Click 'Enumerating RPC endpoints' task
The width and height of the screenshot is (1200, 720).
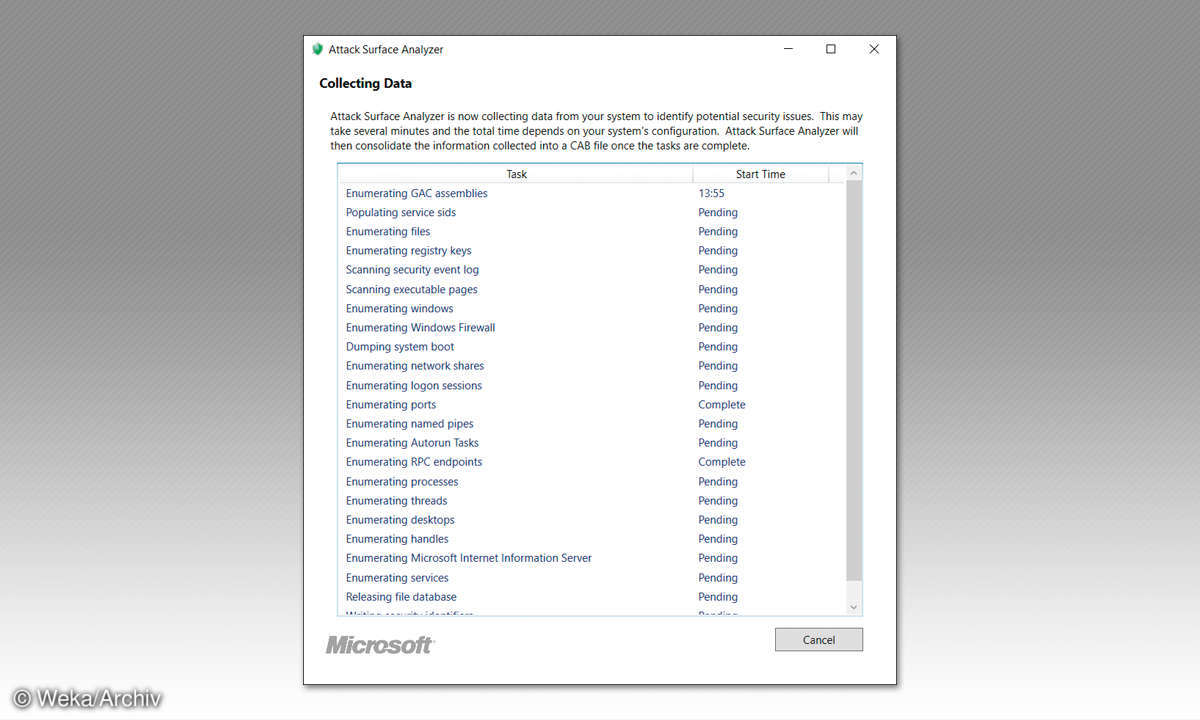[413, 462]
